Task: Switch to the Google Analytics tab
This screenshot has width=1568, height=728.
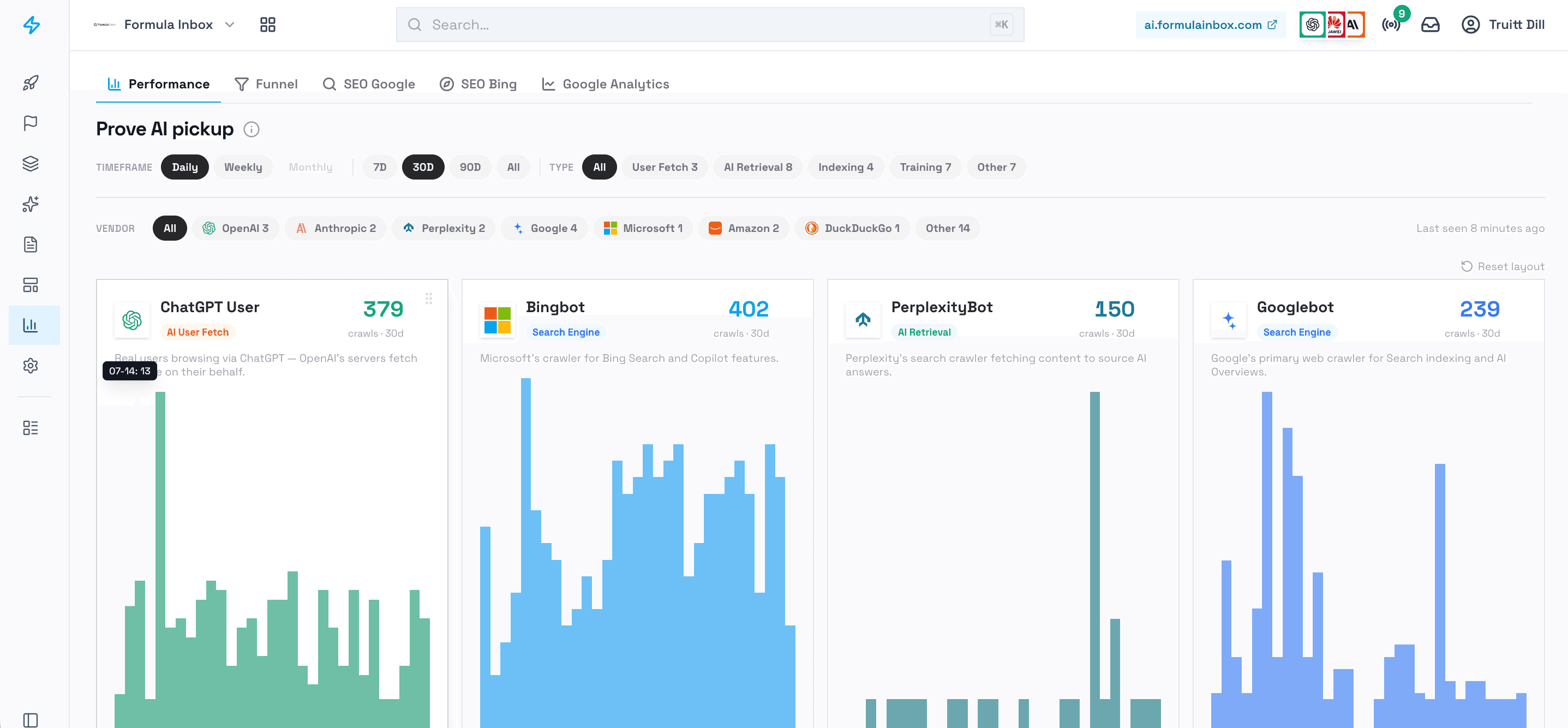Action: coord(606,84)
